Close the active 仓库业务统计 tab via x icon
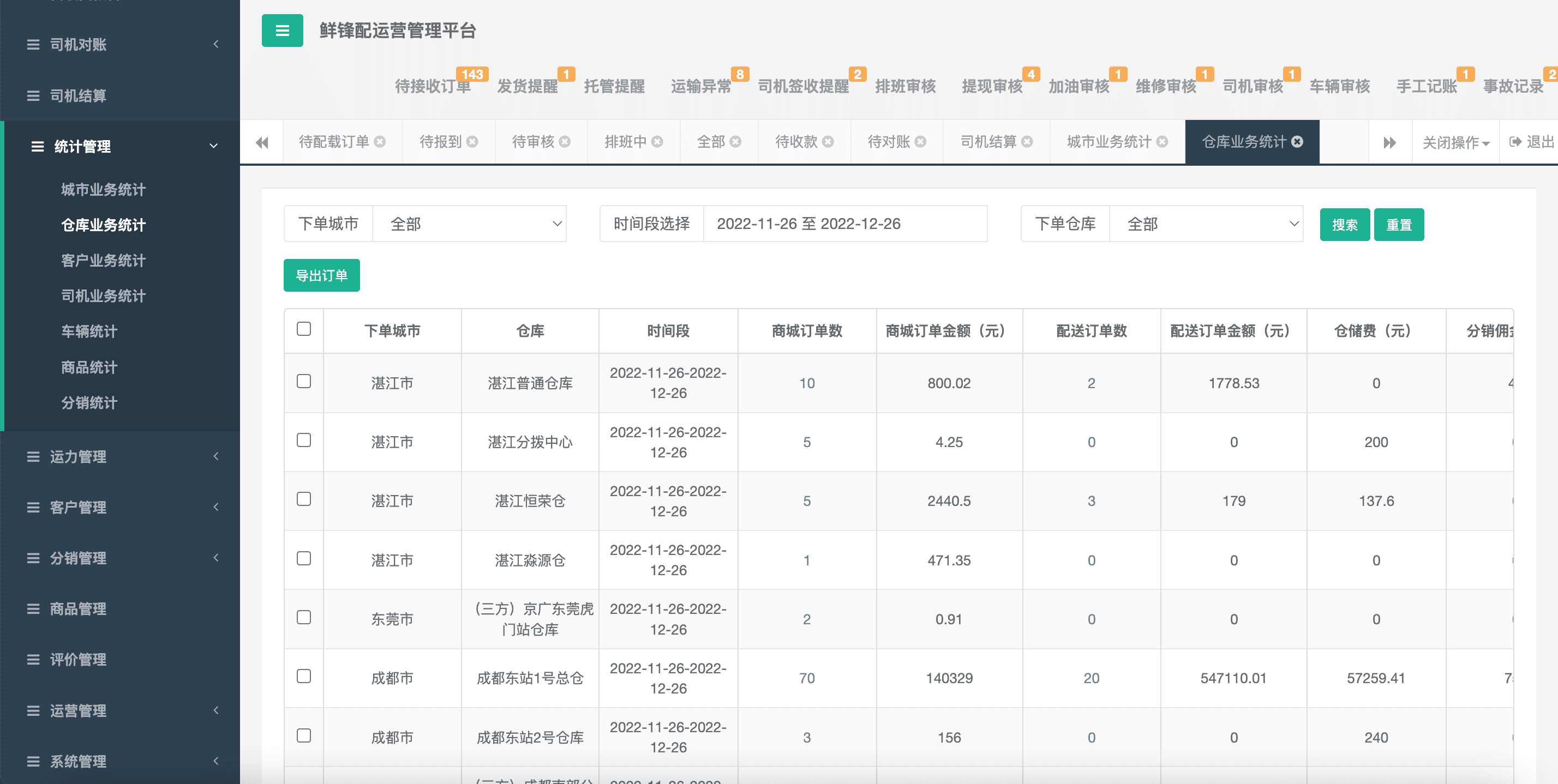 1297,141
